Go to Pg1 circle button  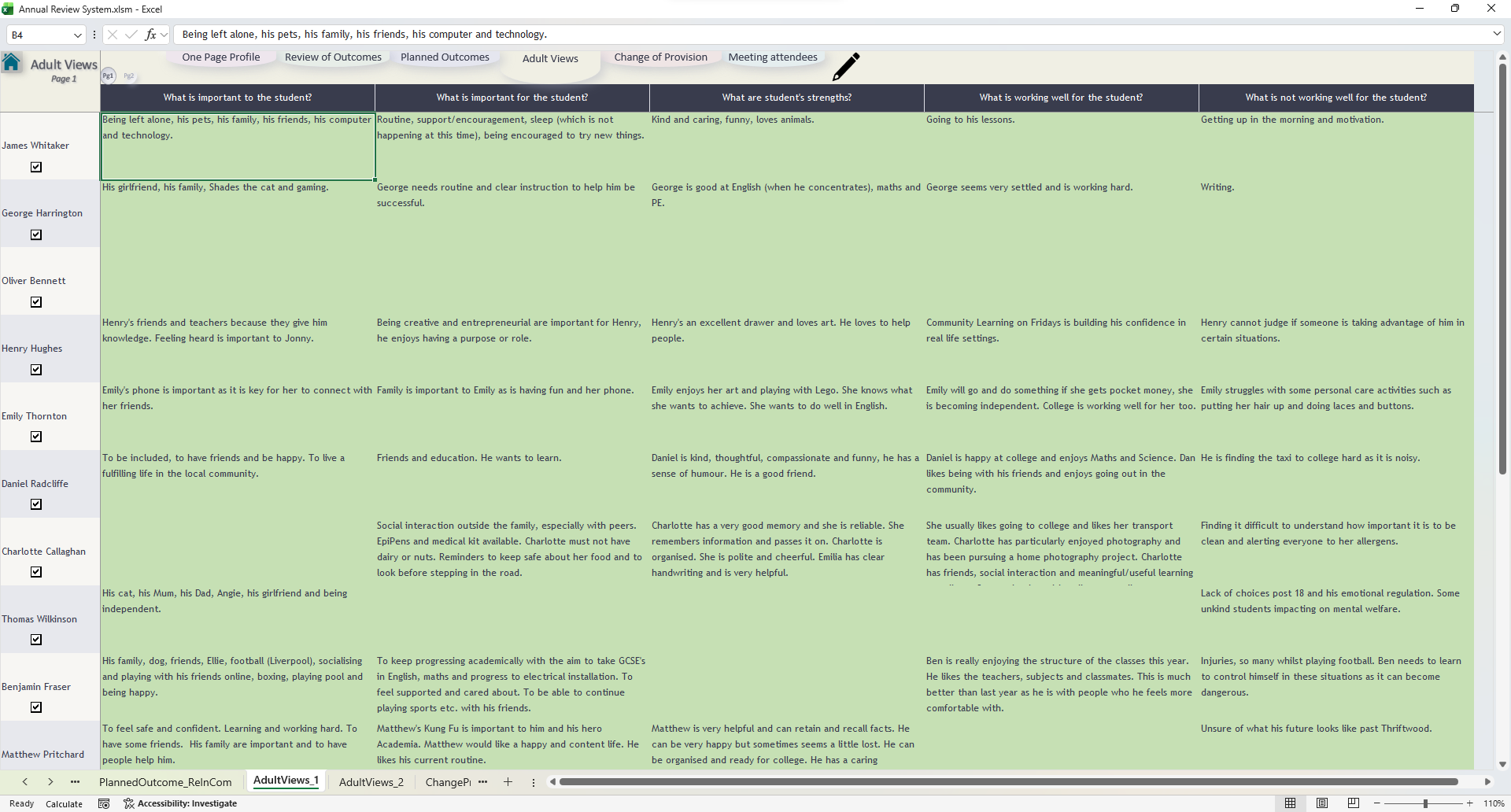(108, 76)
